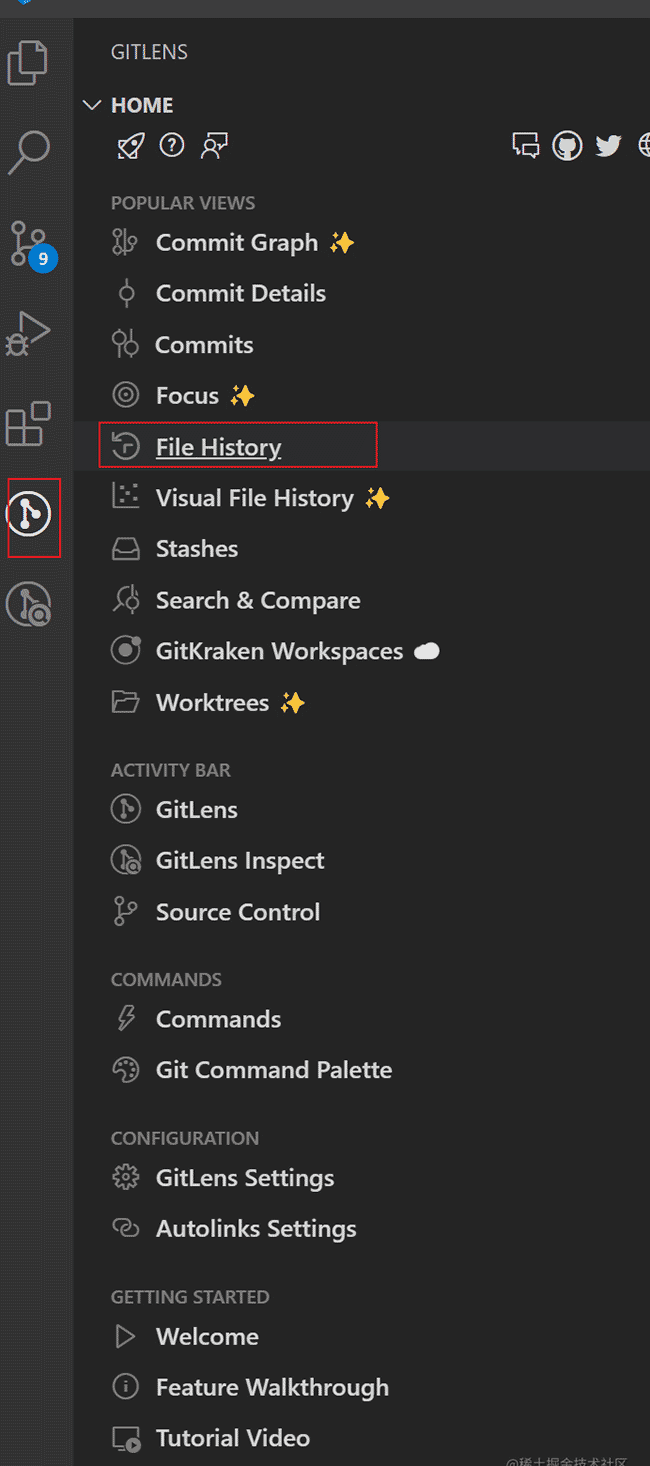
Task: Open Worktrees view
Action: (x=212, y=703)
